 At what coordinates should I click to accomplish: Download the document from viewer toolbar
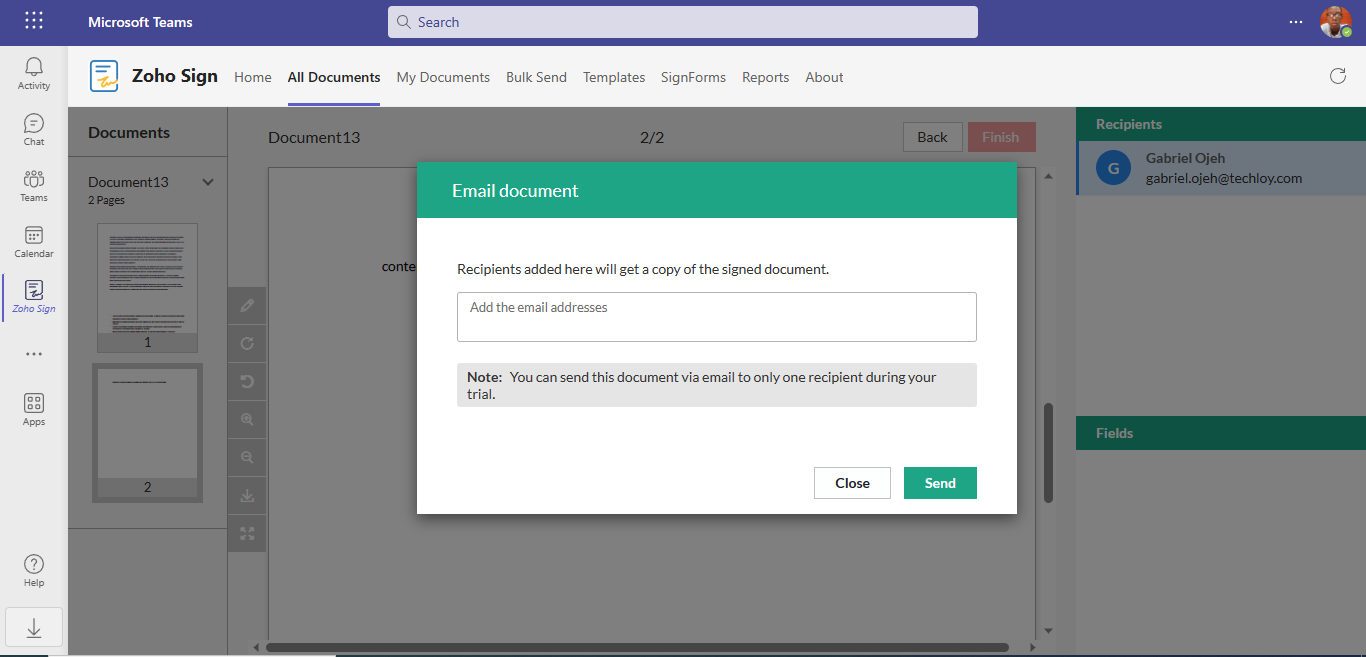247,495
